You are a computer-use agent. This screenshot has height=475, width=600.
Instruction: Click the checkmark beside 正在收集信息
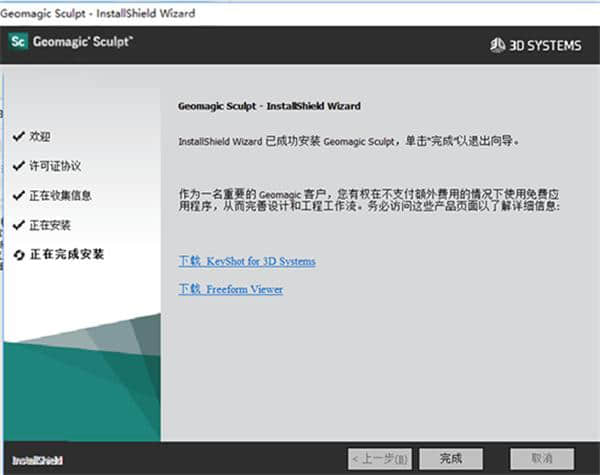pos(18,195)
